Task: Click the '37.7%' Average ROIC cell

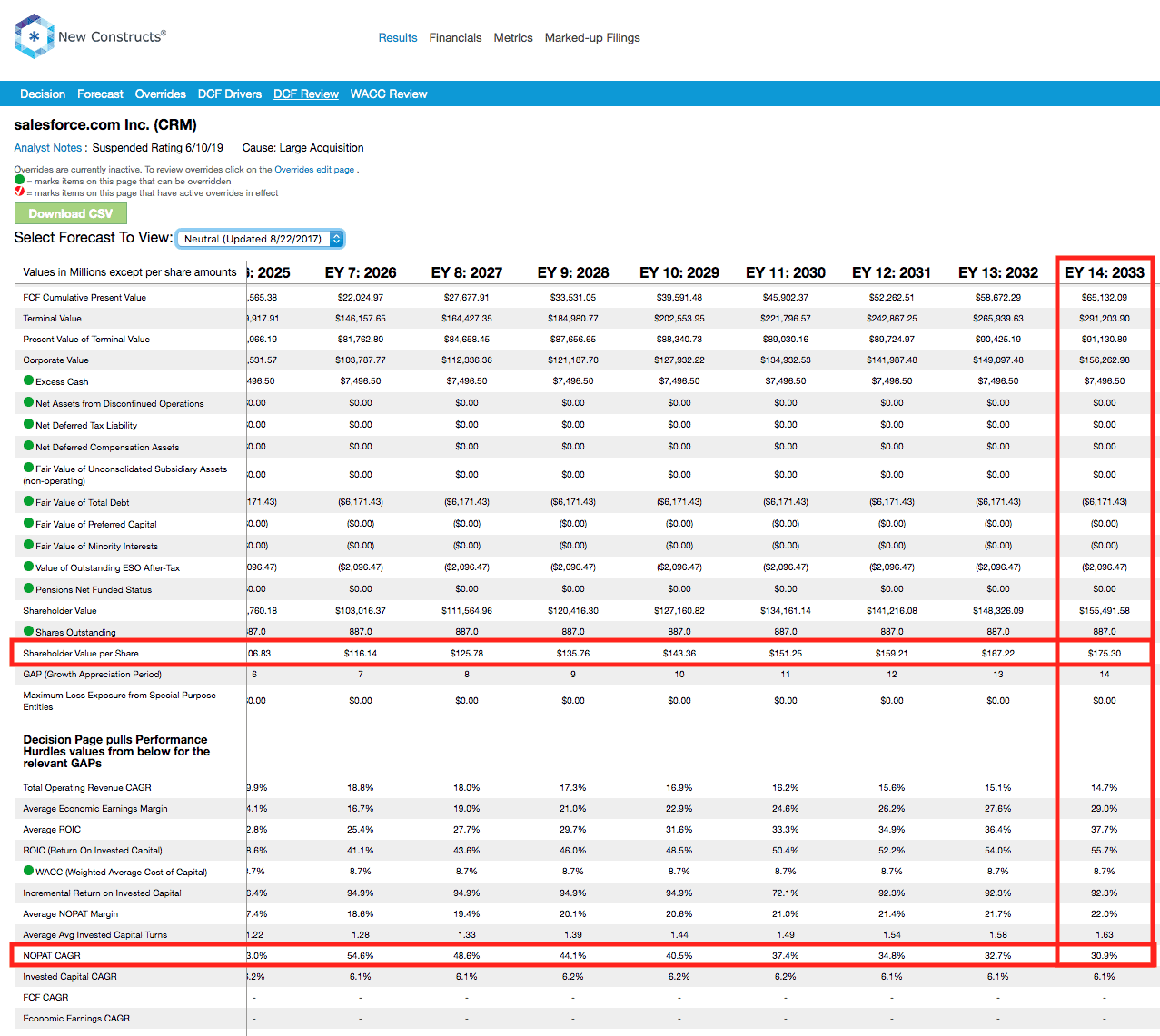Action: 1105,830
